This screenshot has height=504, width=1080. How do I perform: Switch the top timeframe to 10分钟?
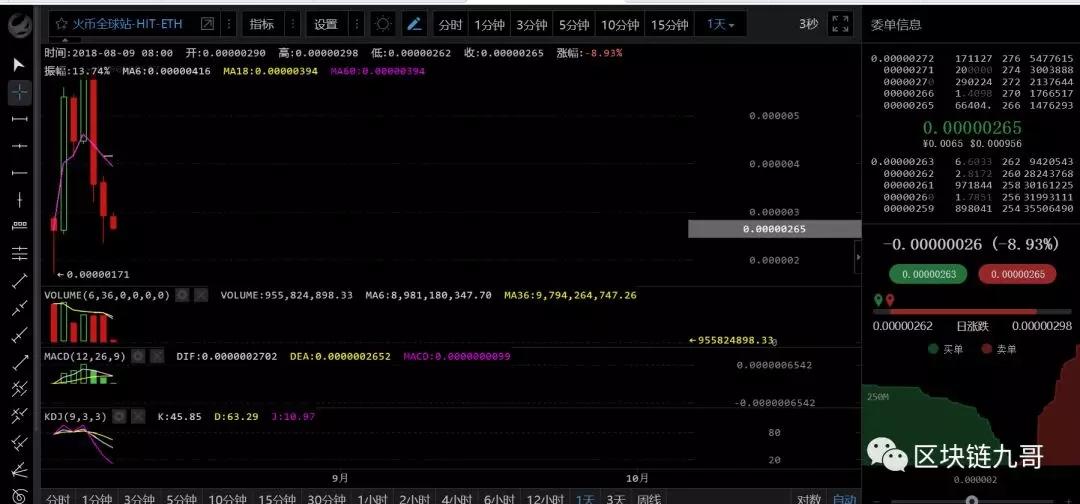click(620, 25)
